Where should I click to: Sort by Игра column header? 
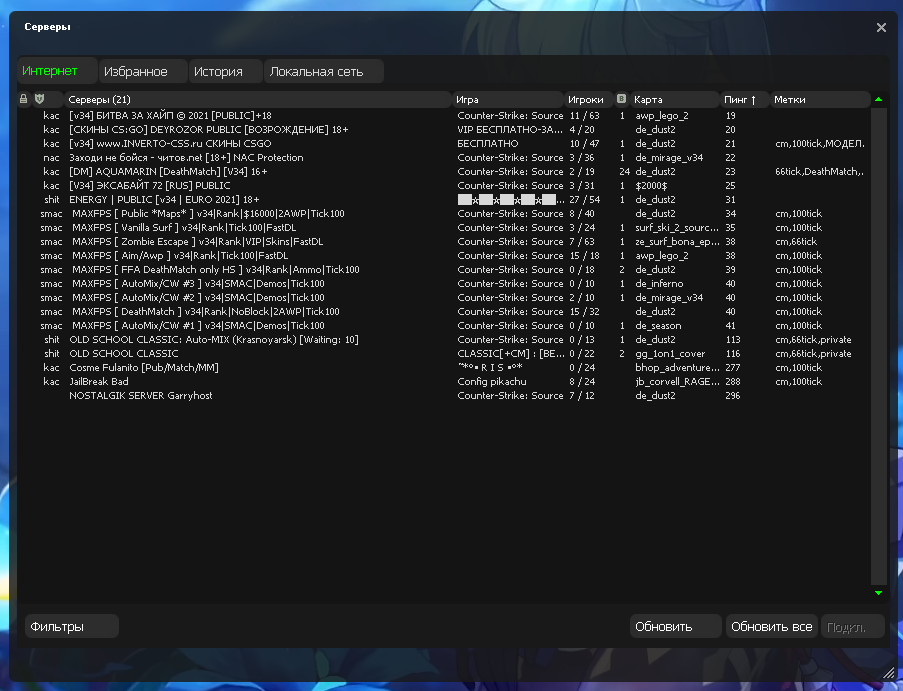507,100
